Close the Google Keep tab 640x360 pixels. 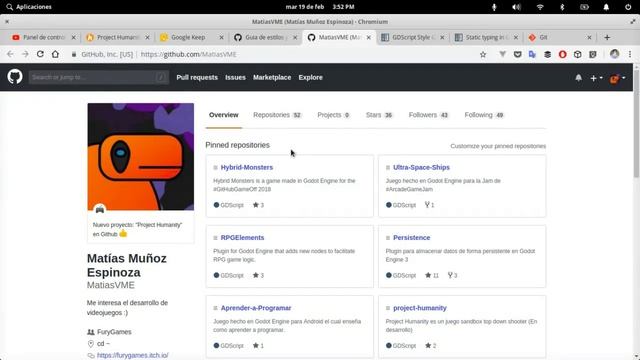coord(221,37)
